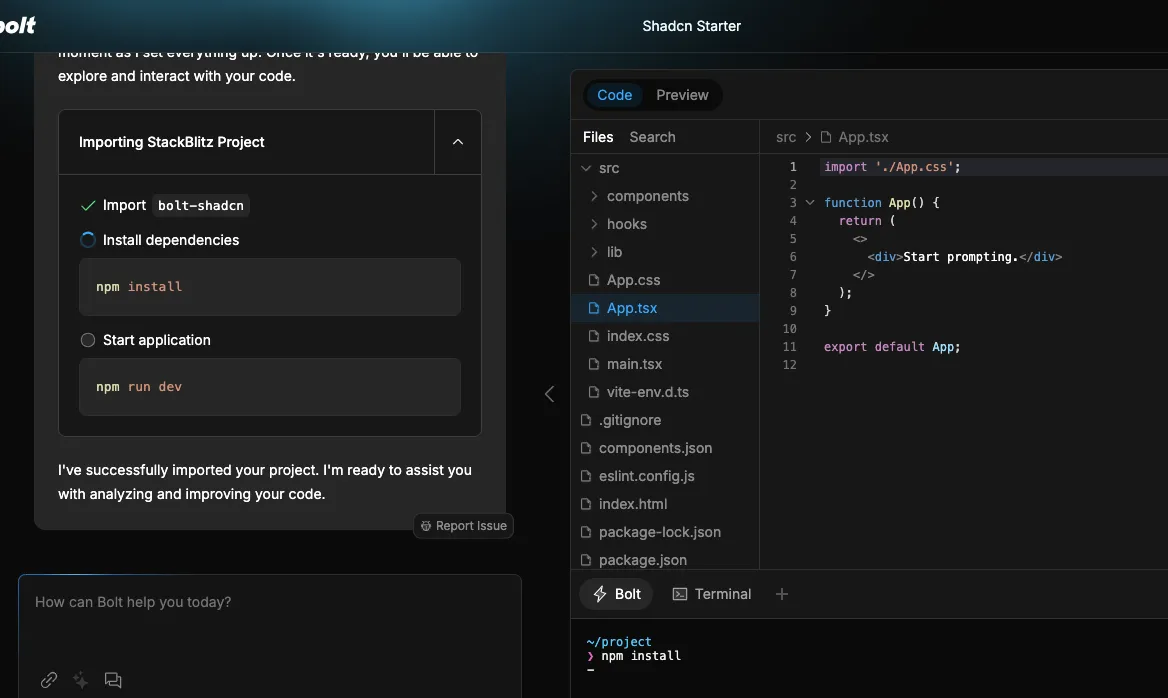Image resolution: width=1168 pixels, height=698 pixels.
Task: Click the Bolt lightning icon in bottom panel
Action: pyautogui.click(x=600, y=594)
